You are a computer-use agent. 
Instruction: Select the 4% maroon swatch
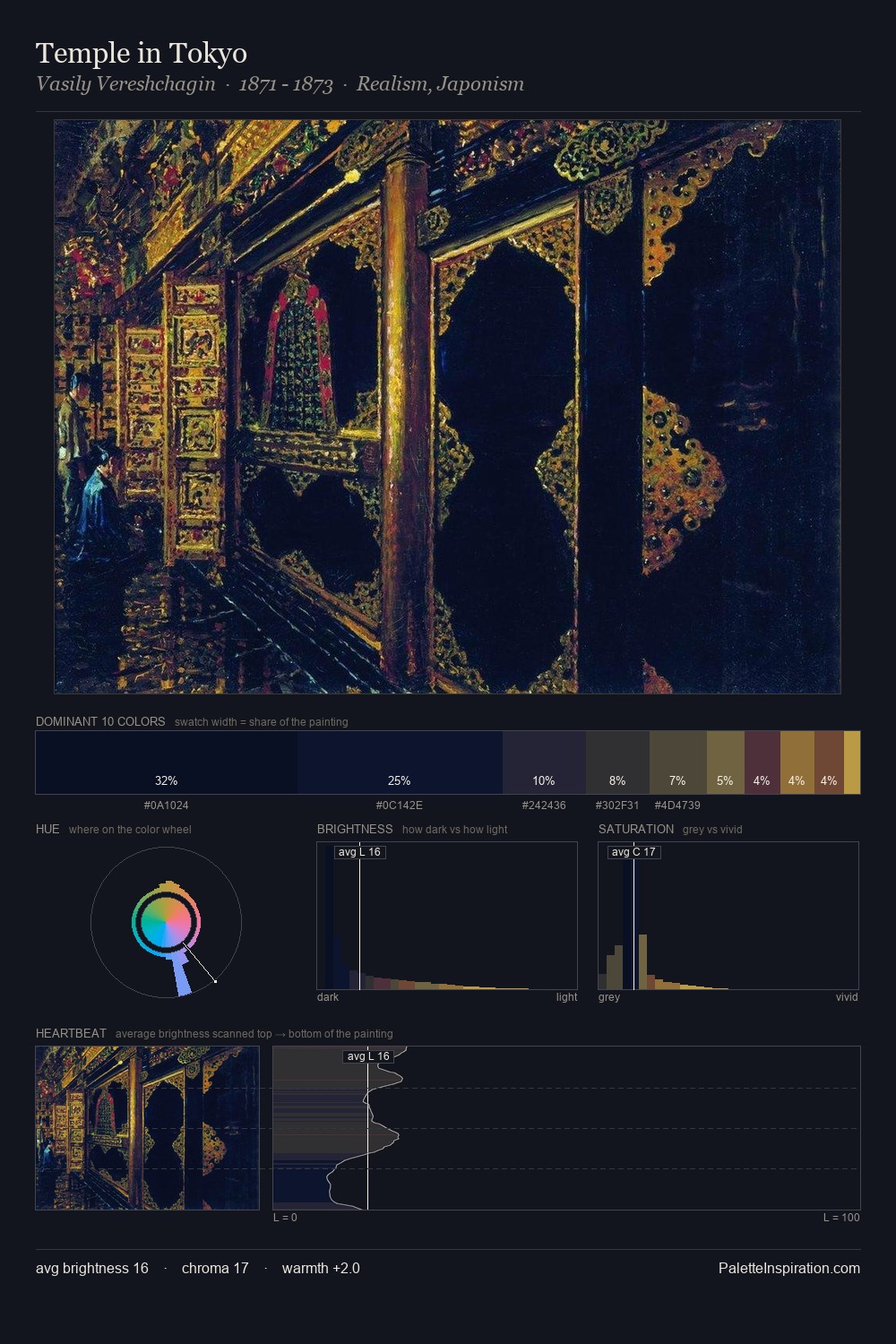point(762,762)
